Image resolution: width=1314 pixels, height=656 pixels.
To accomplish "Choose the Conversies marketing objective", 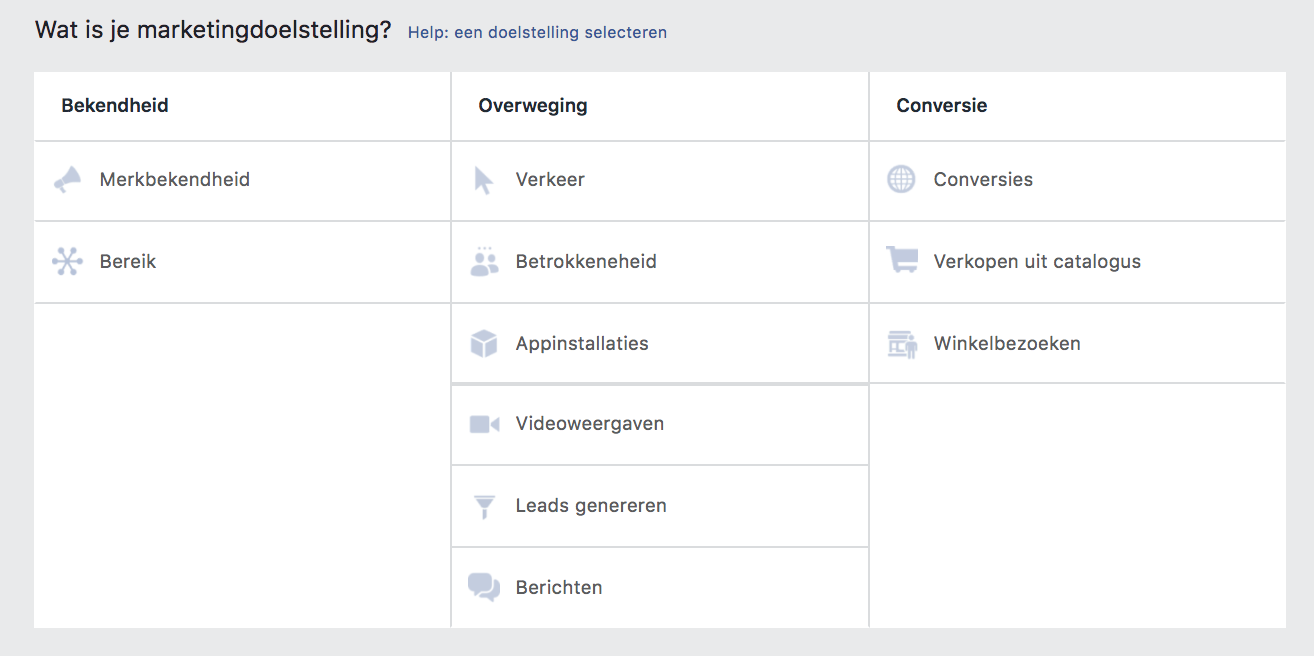I will [984, 180].
